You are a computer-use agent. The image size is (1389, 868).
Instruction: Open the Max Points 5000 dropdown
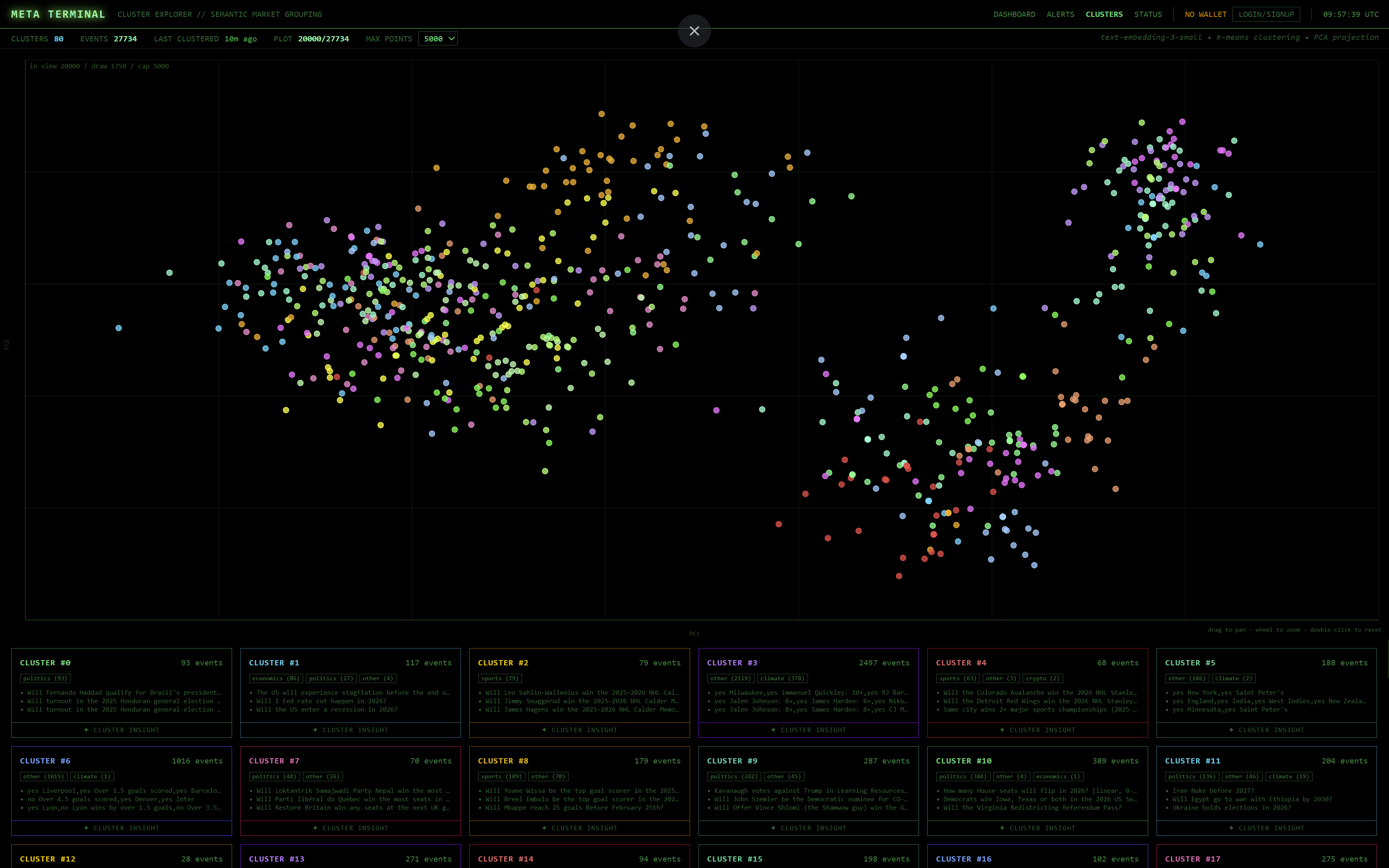tap(438, 39)
